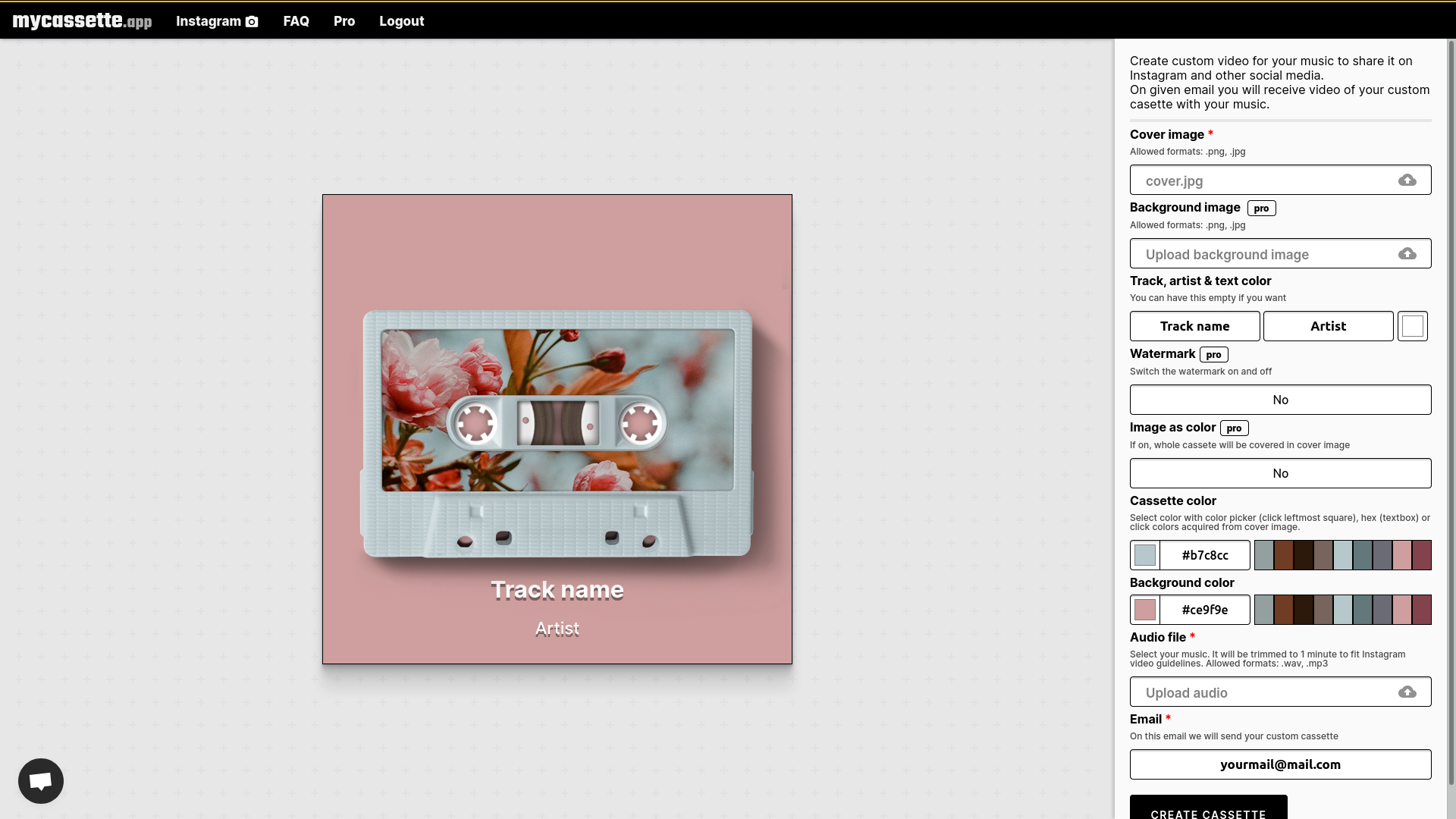Image resolution: width=1456 pixels, height=819 pixels.
Task: Open the background color picker square
Action: (1145, 609)
